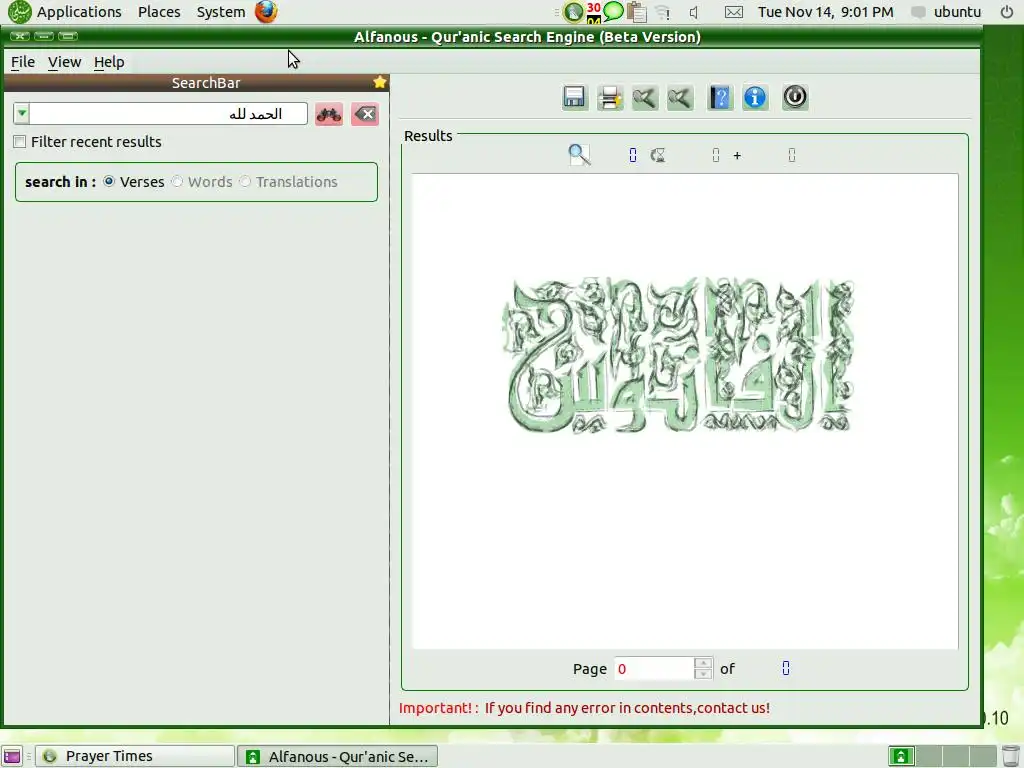Image resolution: width=1024 pixels, height=768 pixels.
Task: Click the green workspace switcher cell
Action: [901, 756]
